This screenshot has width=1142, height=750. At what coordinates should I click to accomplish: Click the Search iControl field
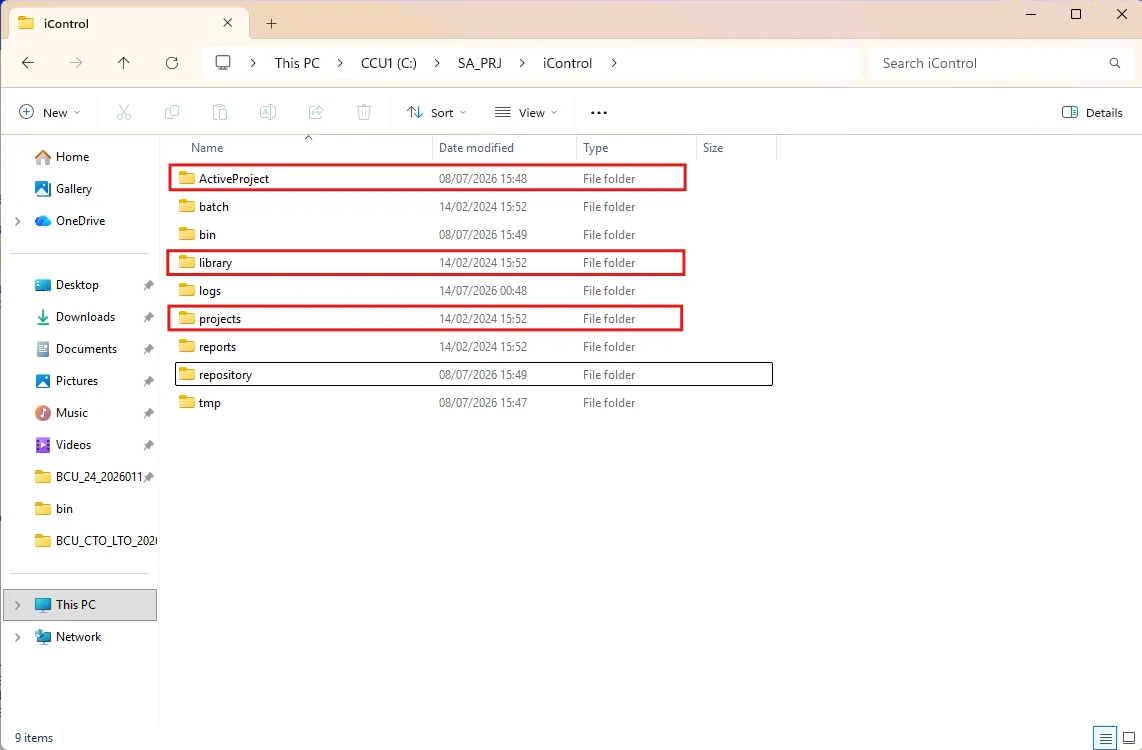tap(1001, 63)
